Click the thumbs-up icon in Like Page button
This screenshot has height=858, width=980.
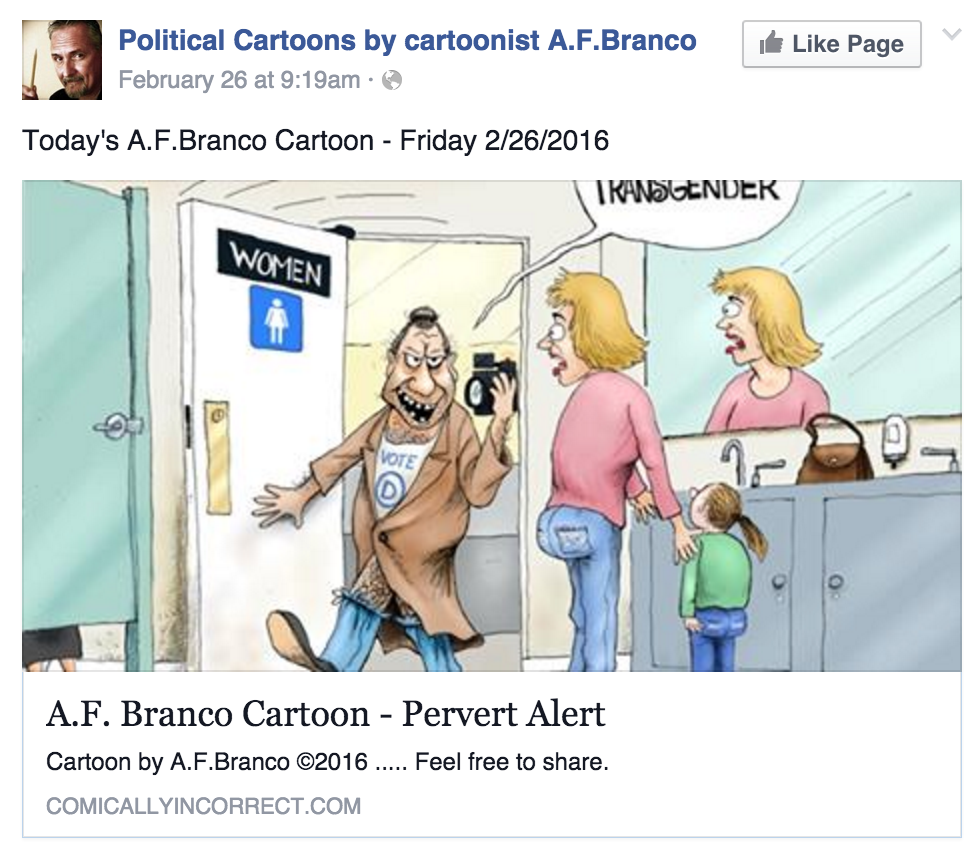[774, 44]
